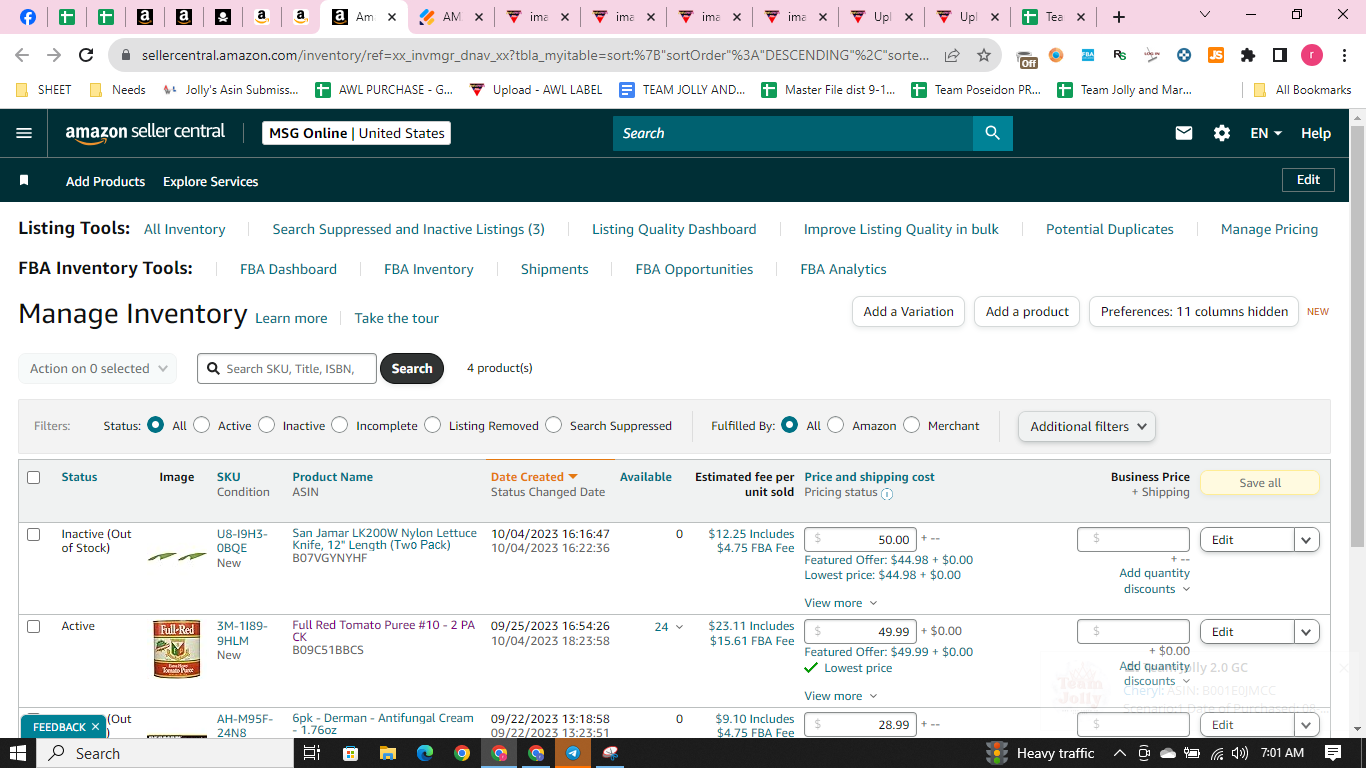Image resolution: width=1366 pixels, height=768 pixels.
Task: Sort by Date Created column
Action: [x=534, y=477]
